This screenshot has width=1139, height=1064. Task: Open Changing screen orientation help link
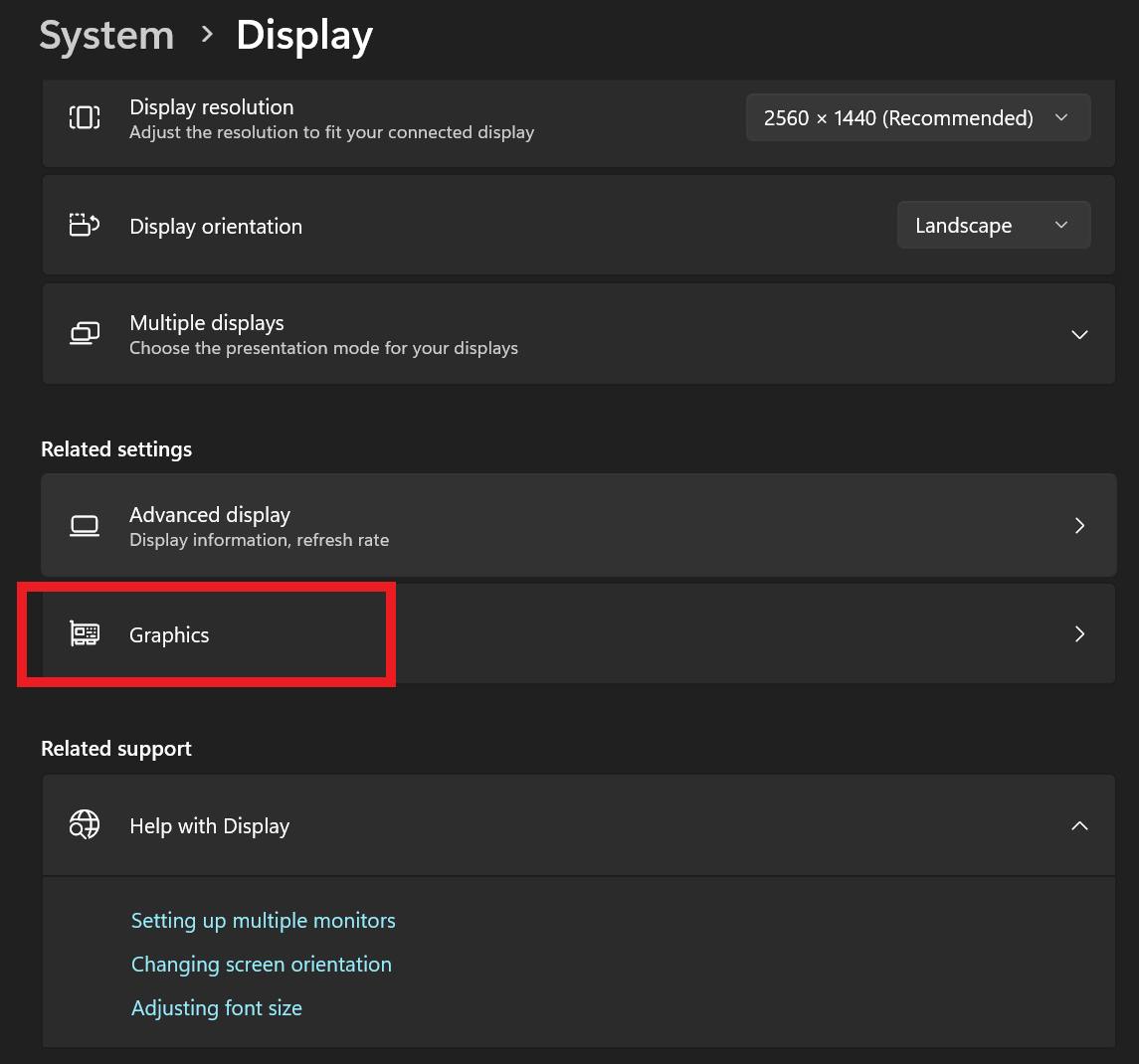262,965
